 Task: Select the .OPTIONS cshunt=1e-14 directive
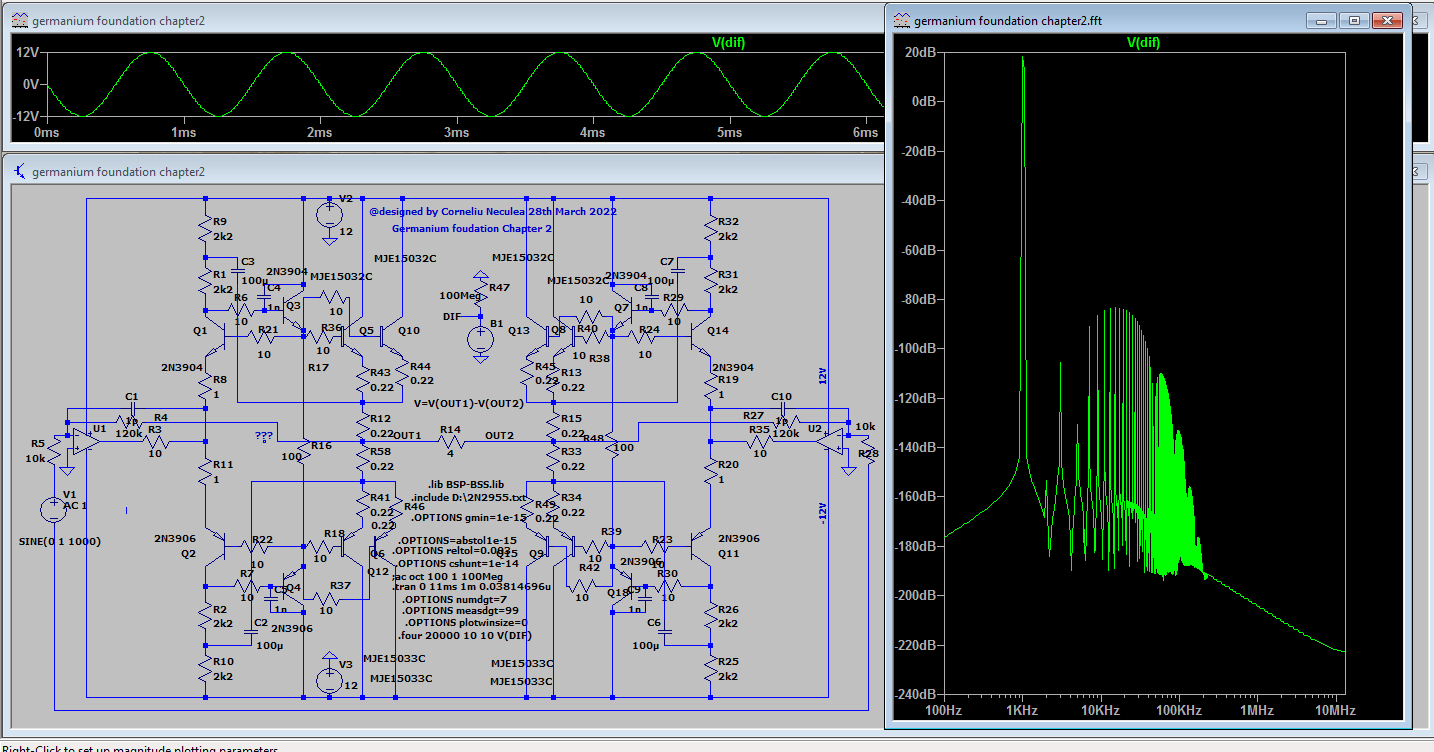point(456,564)
